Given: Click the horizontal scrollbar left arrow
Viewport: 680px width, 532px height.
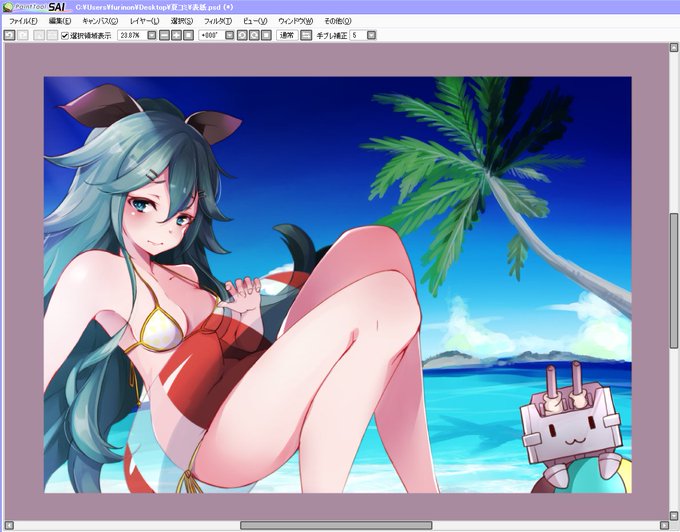Looking at the screenshot, I should tap(8, 525).
